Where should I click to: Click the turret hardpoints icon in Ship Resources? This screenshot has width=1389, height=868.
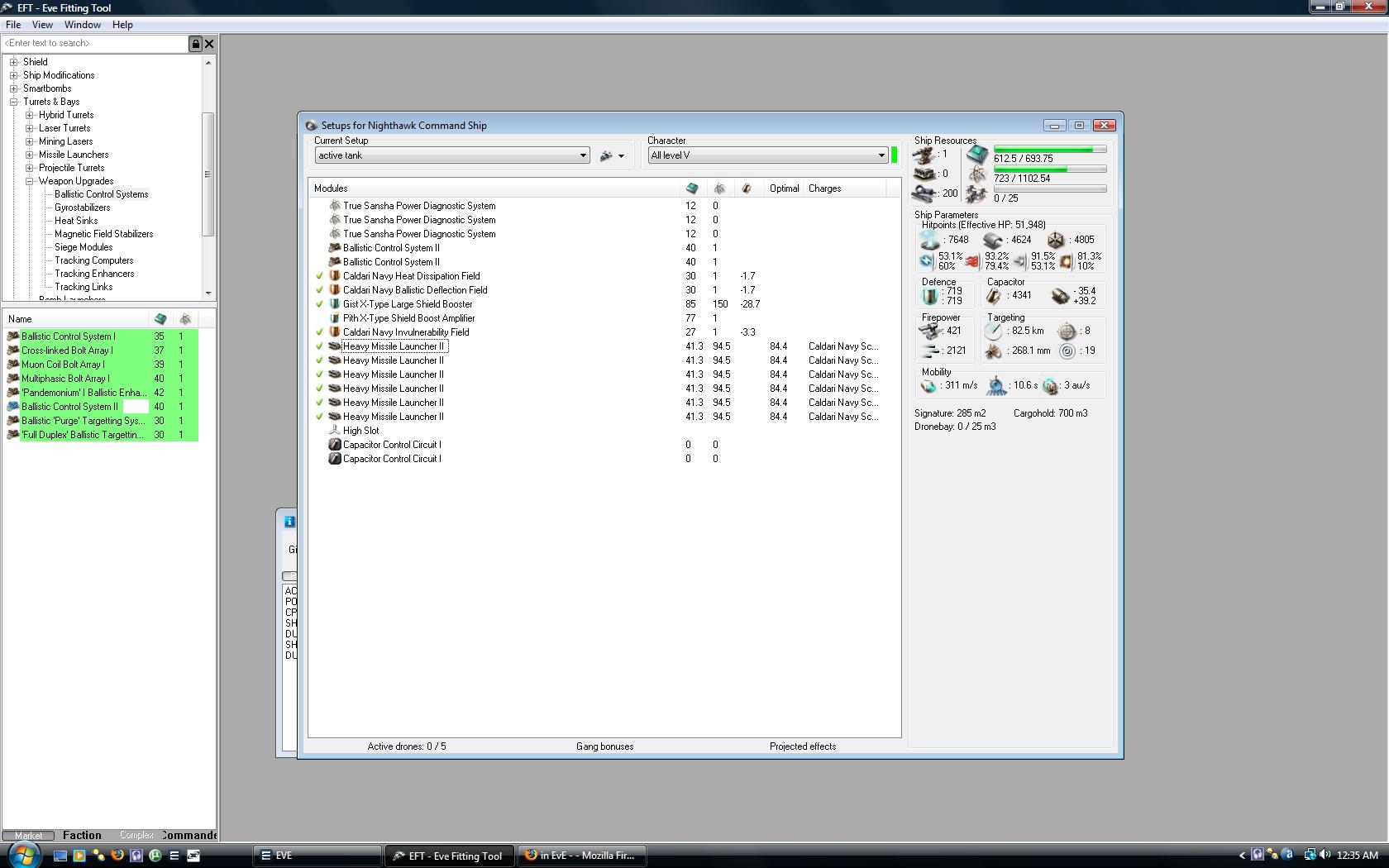pos(924,154)
